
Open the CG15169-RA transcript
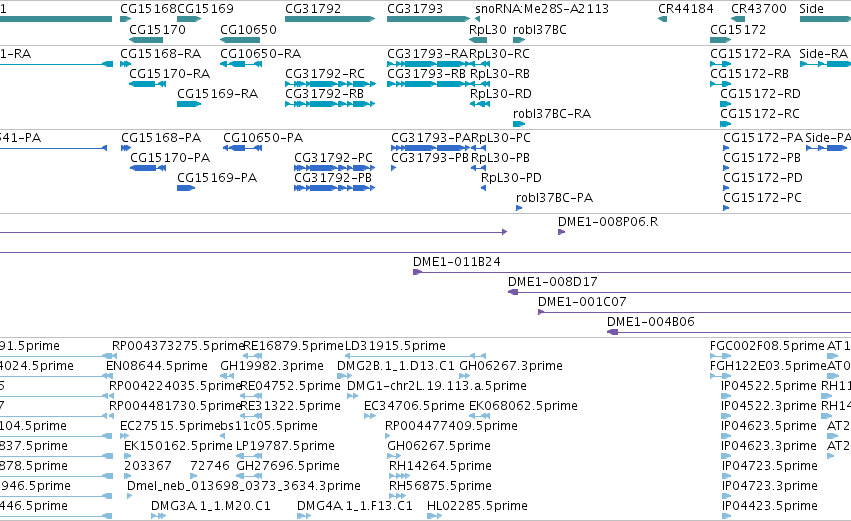pos(189,104)
